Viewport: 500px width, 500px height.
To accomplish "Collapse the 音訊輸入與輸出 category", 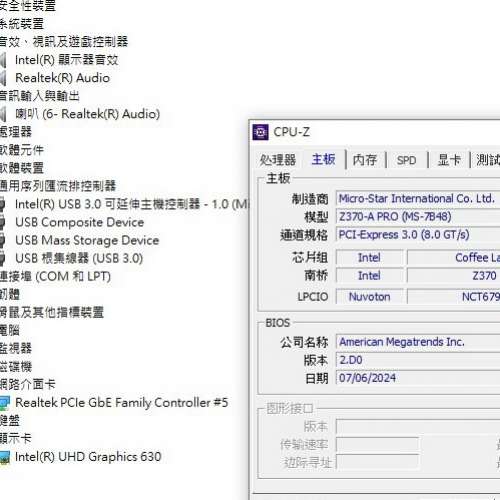I will pos(40,96).
